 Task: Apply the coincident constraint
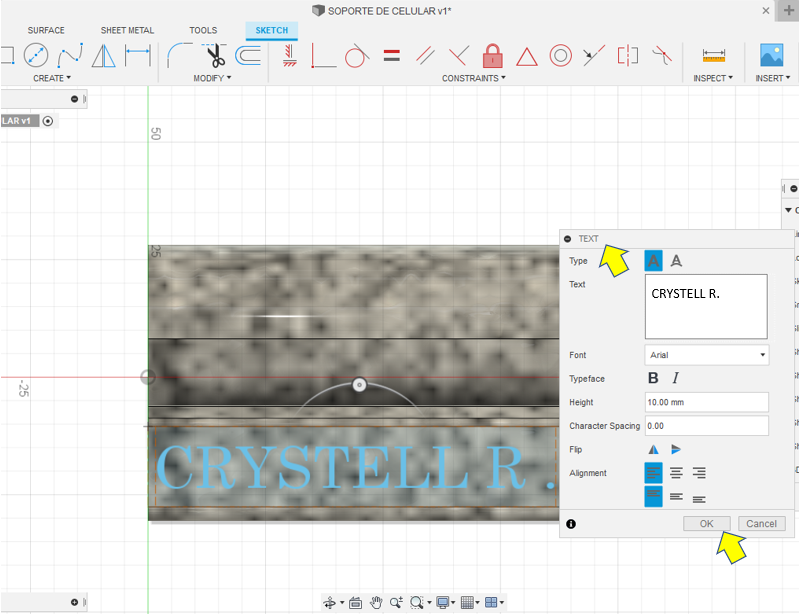coord(323,56)
